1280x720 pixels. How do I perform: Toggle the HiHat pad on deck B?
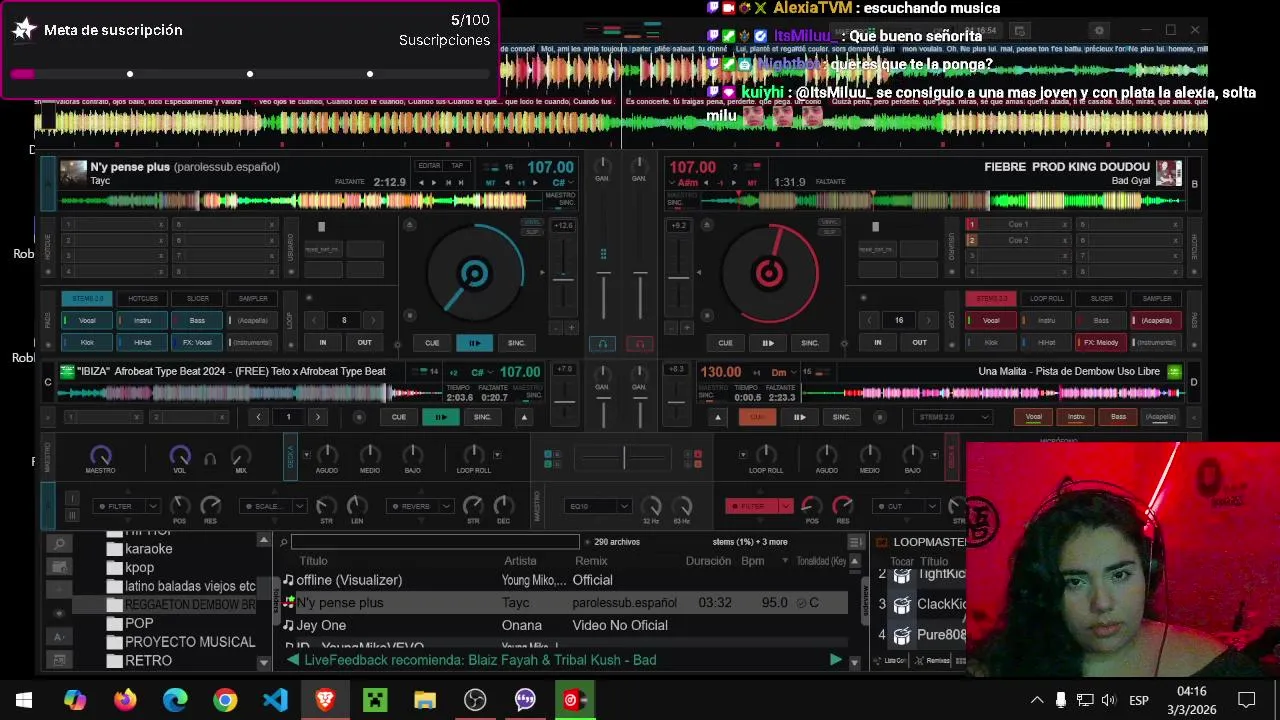click(x=1046, y=342)
